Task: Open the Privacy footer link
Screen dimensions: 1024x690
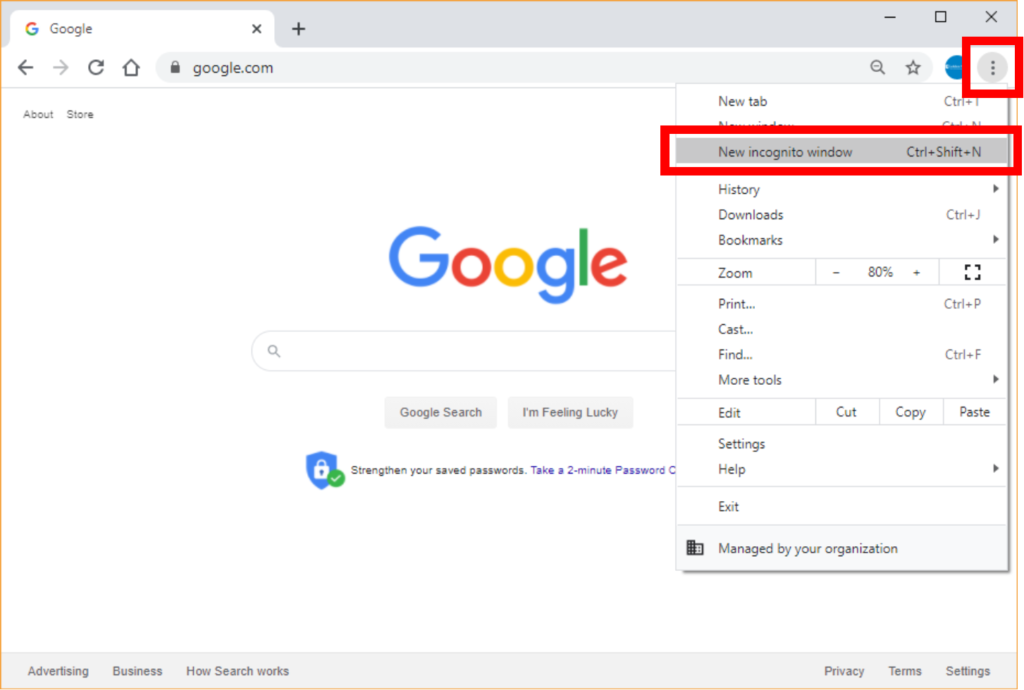Action: (x=844, y=671)
